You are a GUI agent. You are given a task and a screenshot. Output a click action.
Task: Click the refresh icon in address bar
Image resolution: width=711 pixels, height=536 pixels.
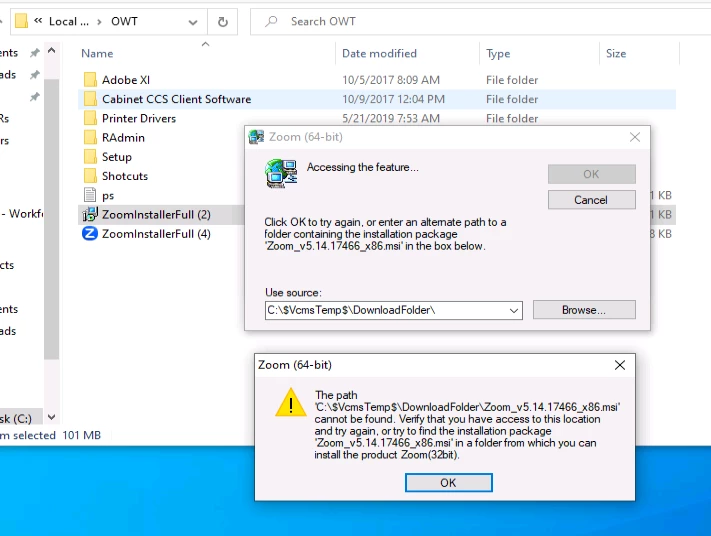click(x=223, y=22)
